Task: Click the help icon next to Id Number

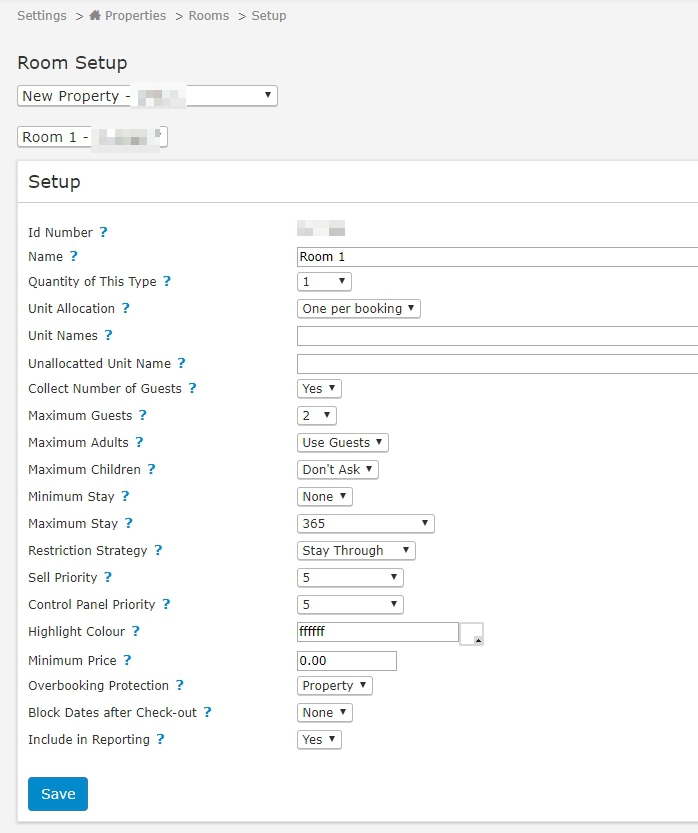Action: (104, 232)
